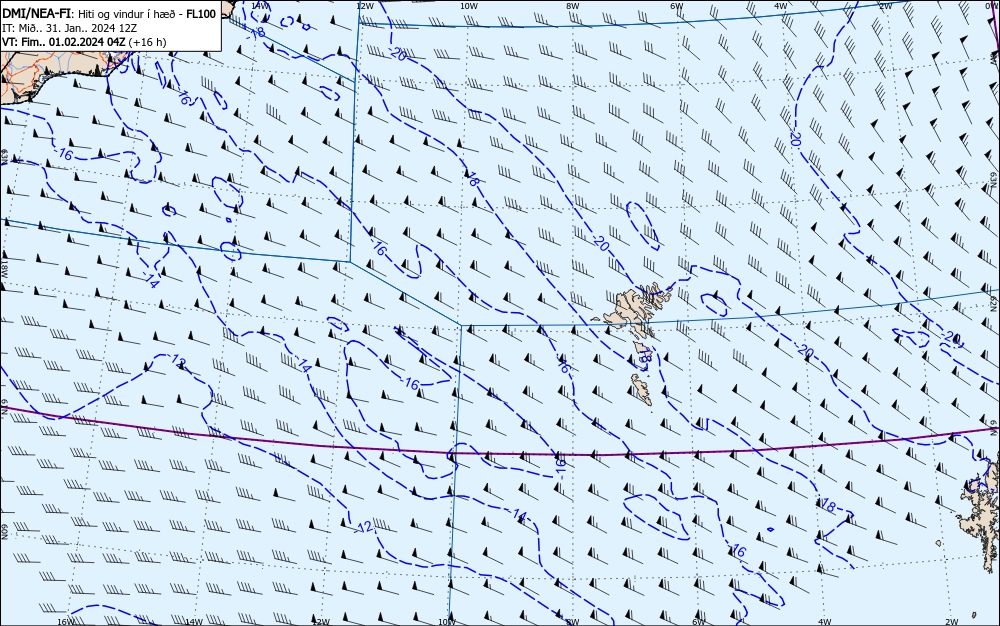The image size is (1000, 626).
Task: Click the "60N" latitude label
Action: [4, 532]
